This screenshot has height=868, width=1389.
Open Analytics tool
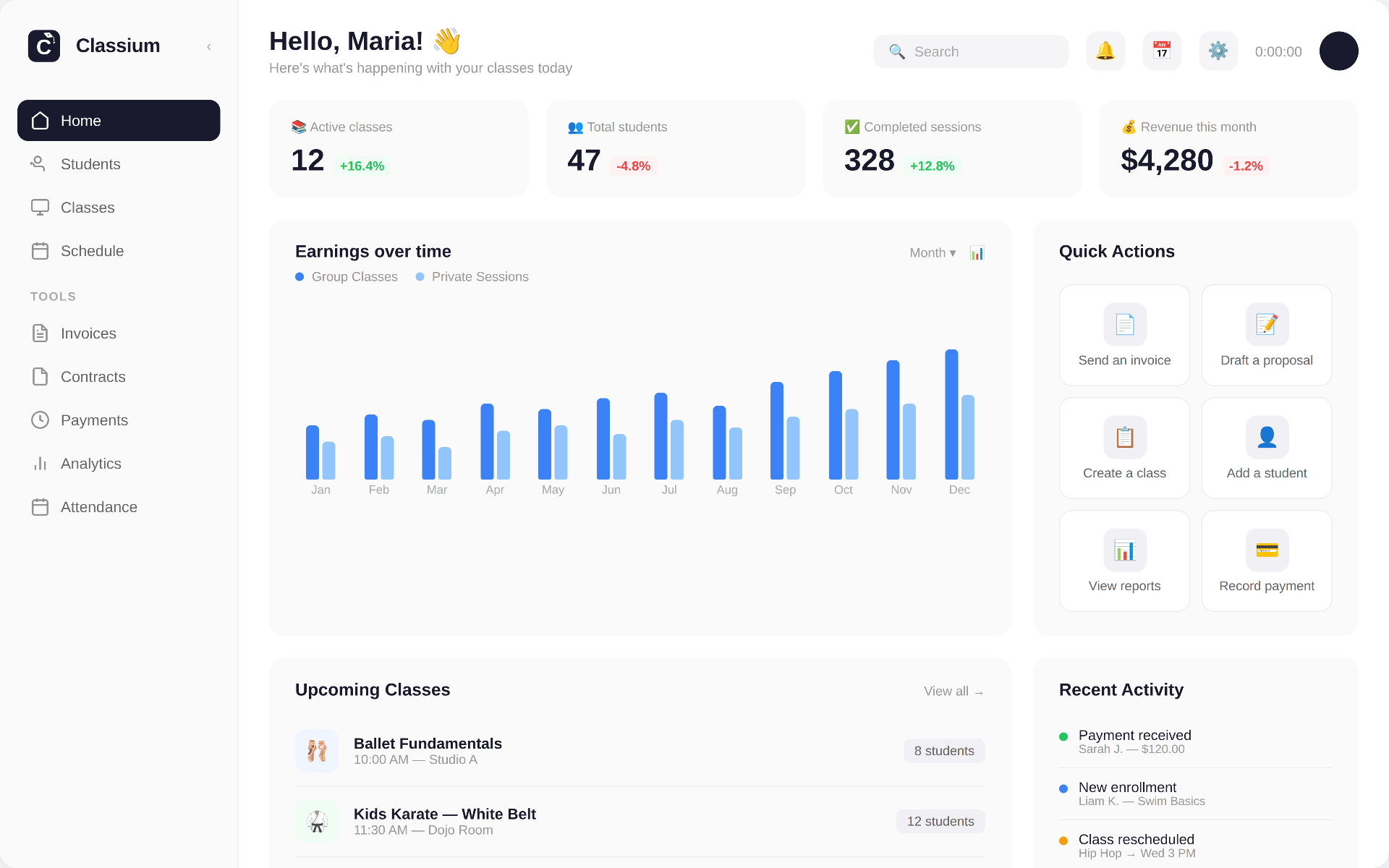coord(119,464)
